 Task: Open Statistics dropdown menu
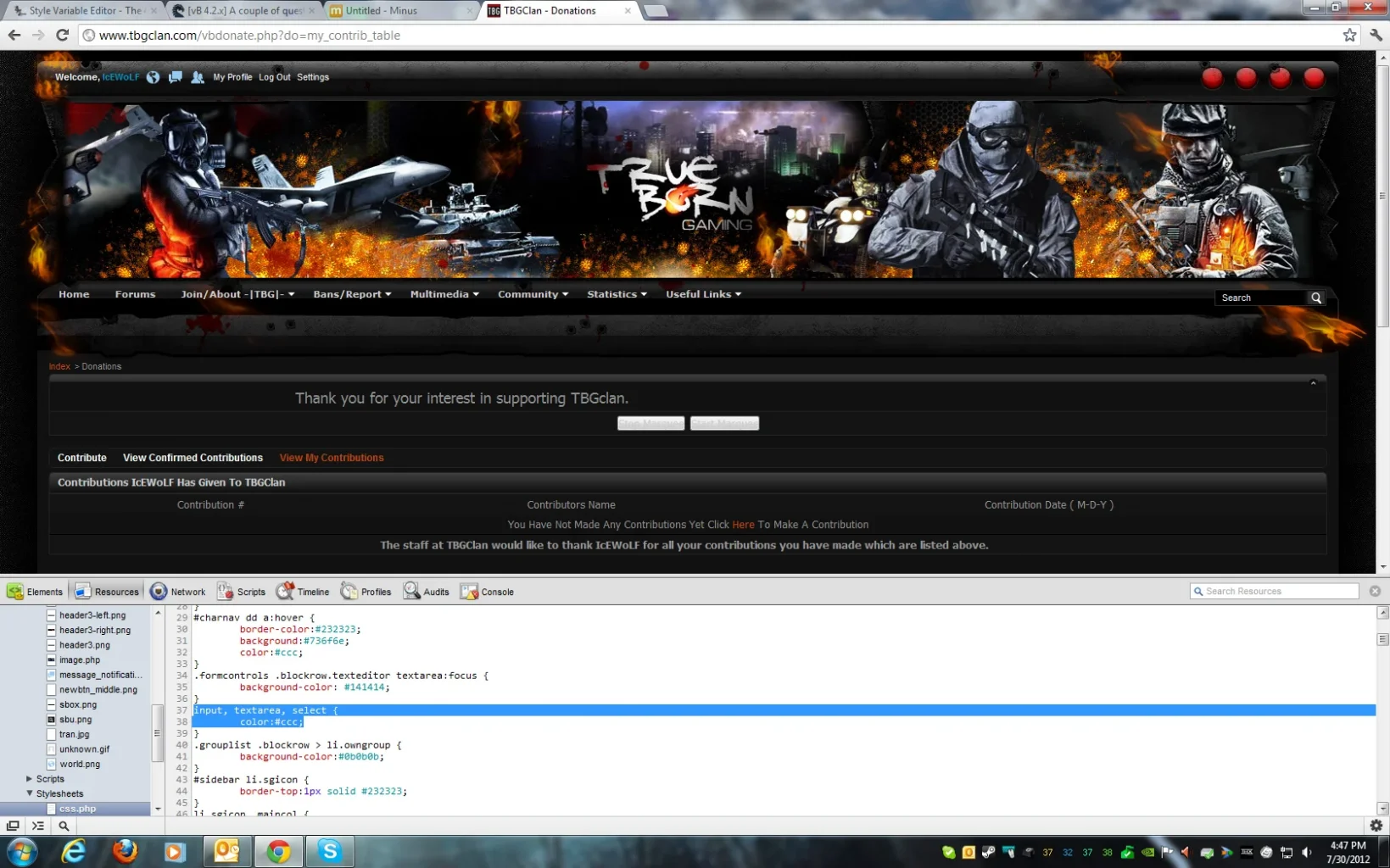[617, 294]
